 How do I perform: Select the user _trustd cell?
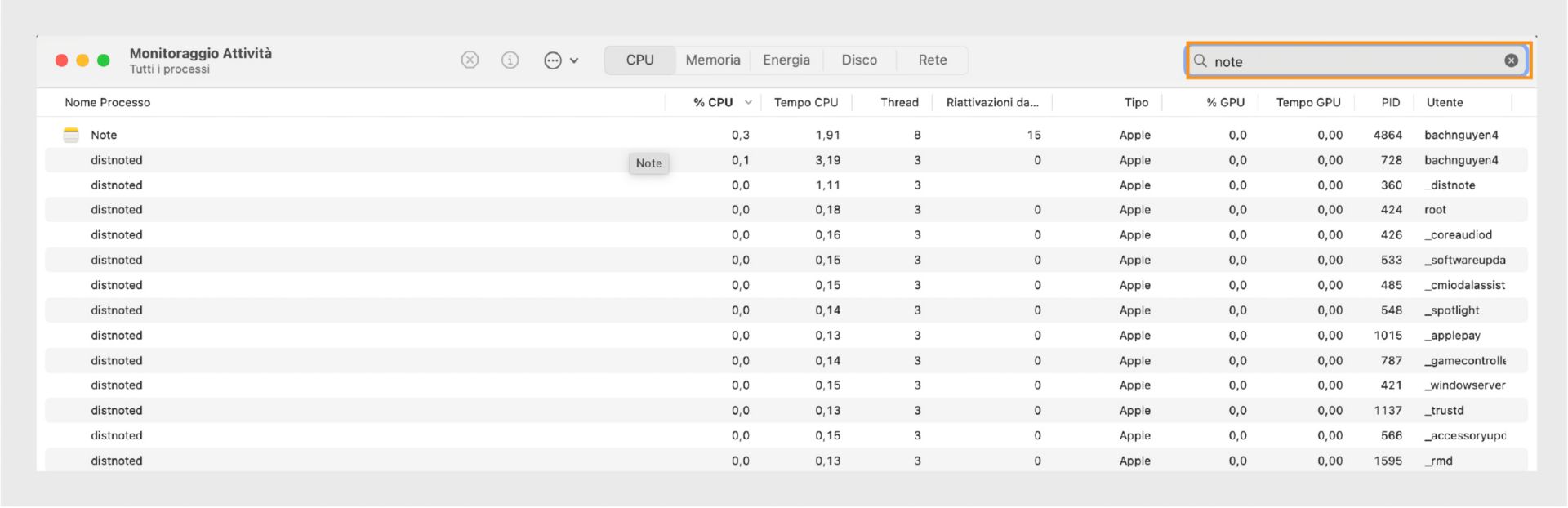pos(1444,410)
